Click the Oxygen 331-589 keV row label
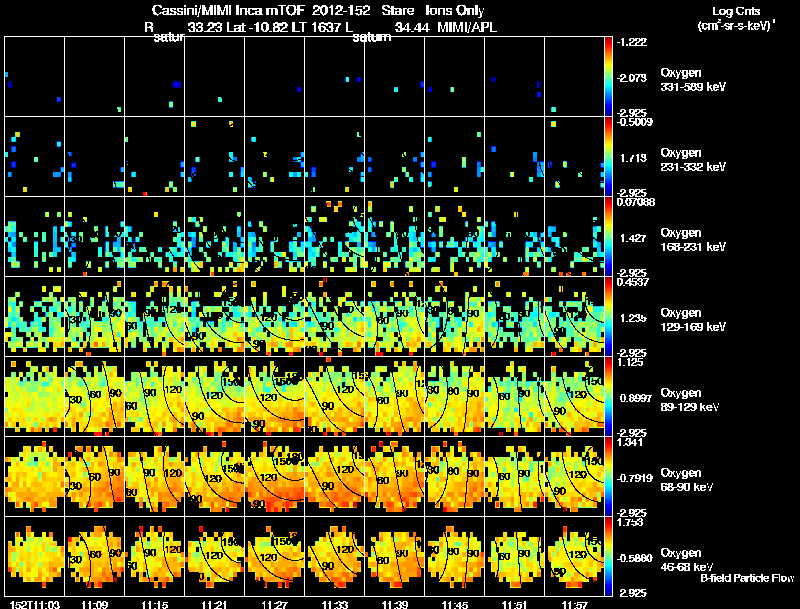 693,80
